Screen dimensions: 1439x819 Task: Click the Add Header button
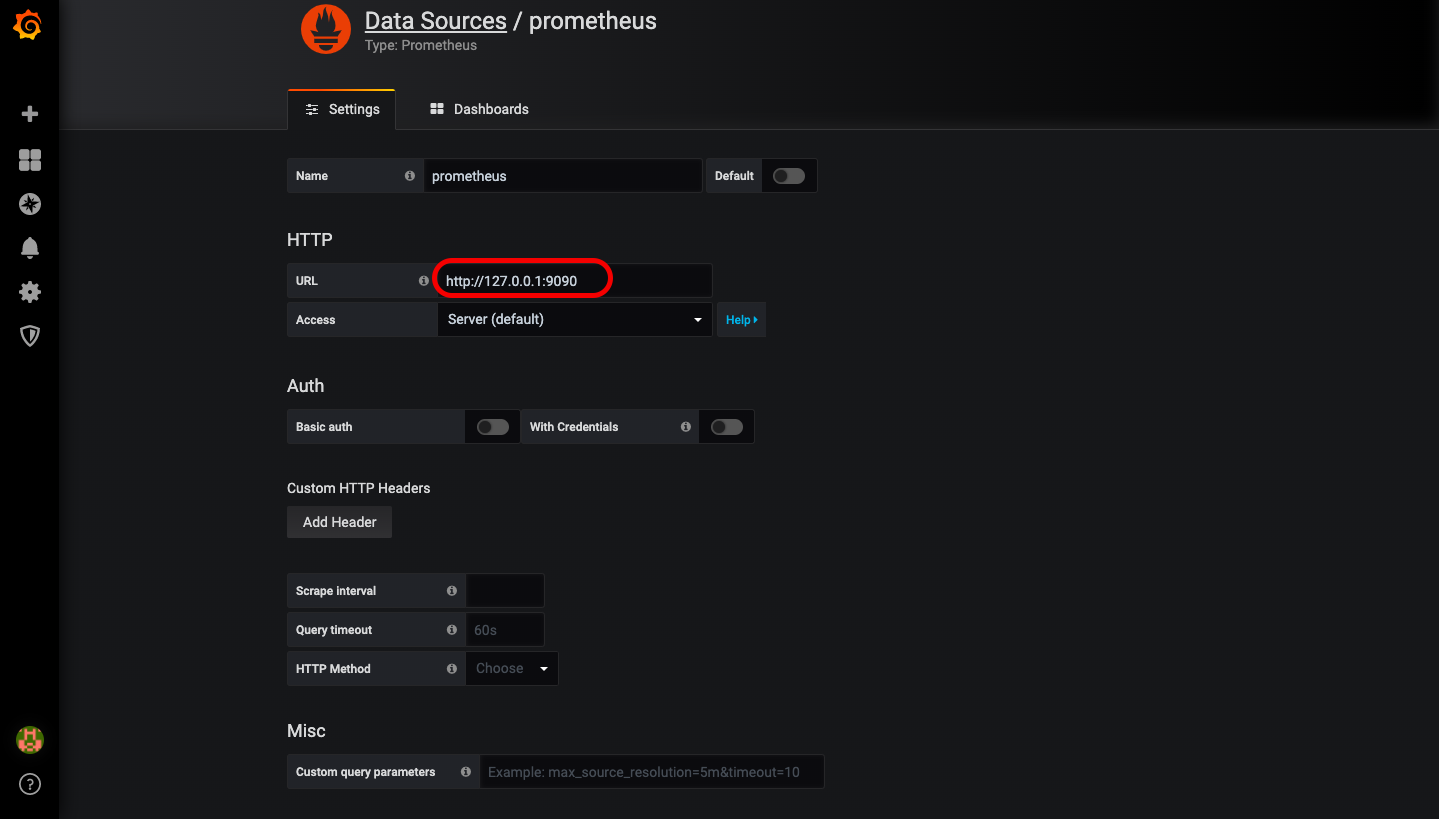(x=339, y=522)
